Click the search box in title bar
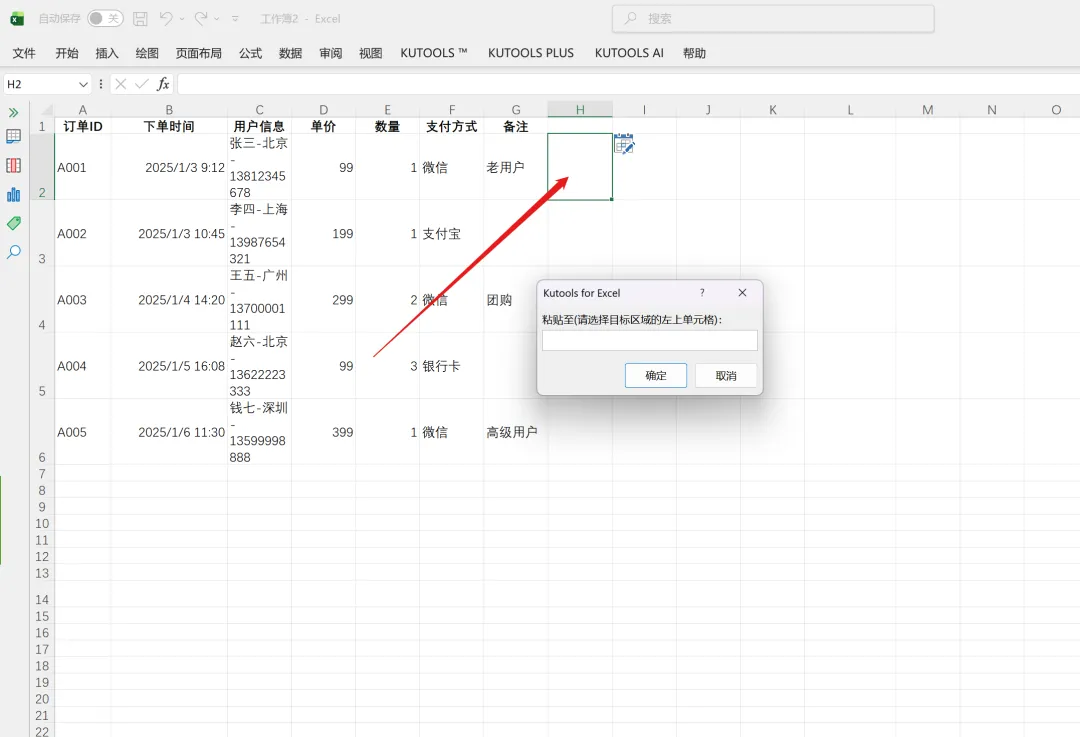Screen dimensions: 1080x737 (773, 19)
